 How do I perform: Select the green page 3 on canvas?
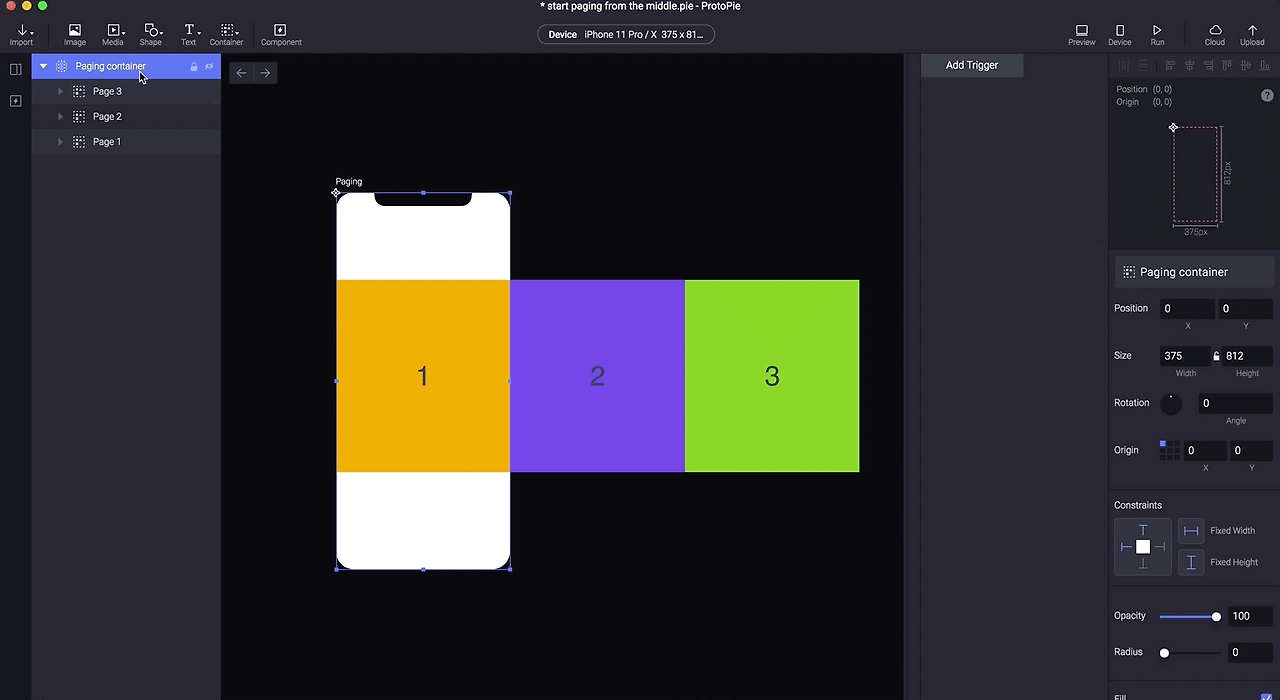(x=772, y=376)
